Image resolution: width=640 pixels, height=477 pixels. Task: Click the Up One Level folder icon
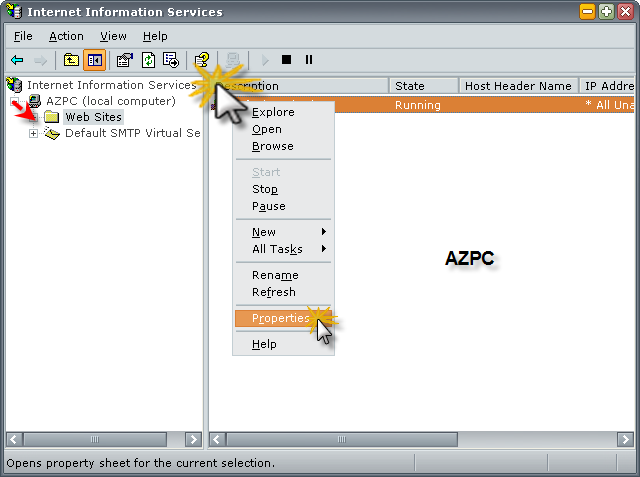pos(72,60)
